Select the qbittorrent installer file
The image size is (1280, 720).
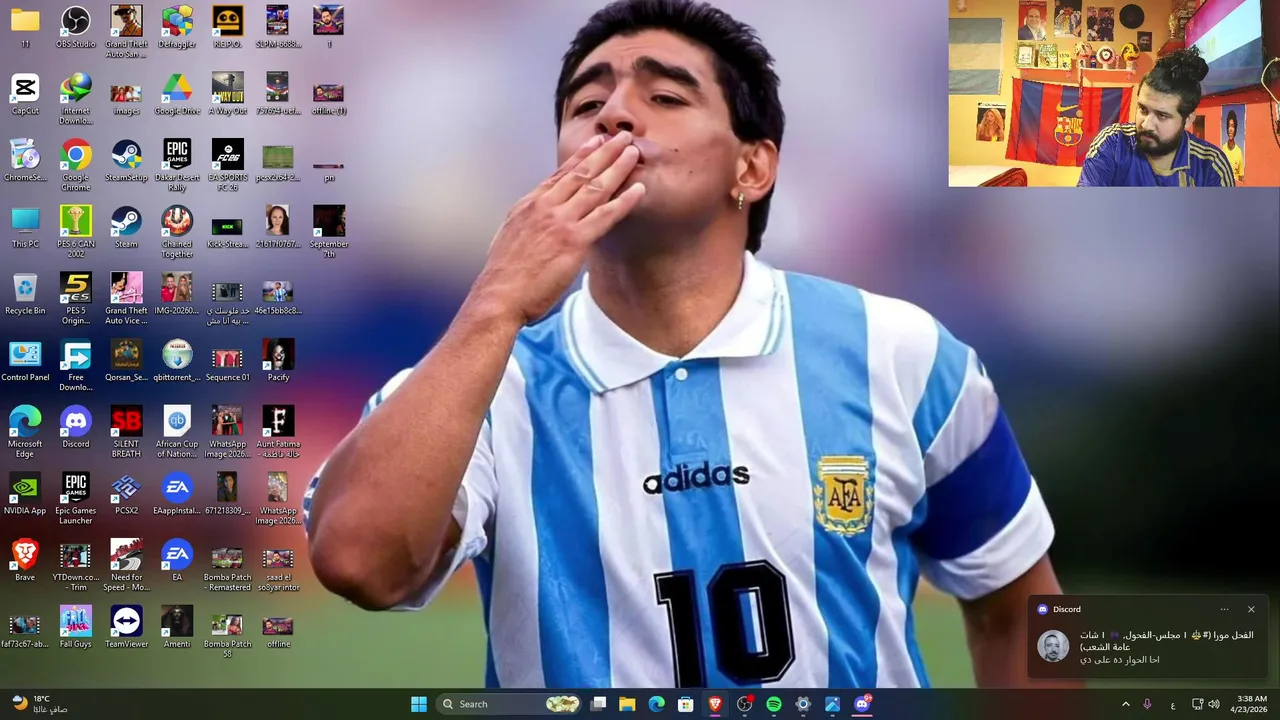coord(177,360)
